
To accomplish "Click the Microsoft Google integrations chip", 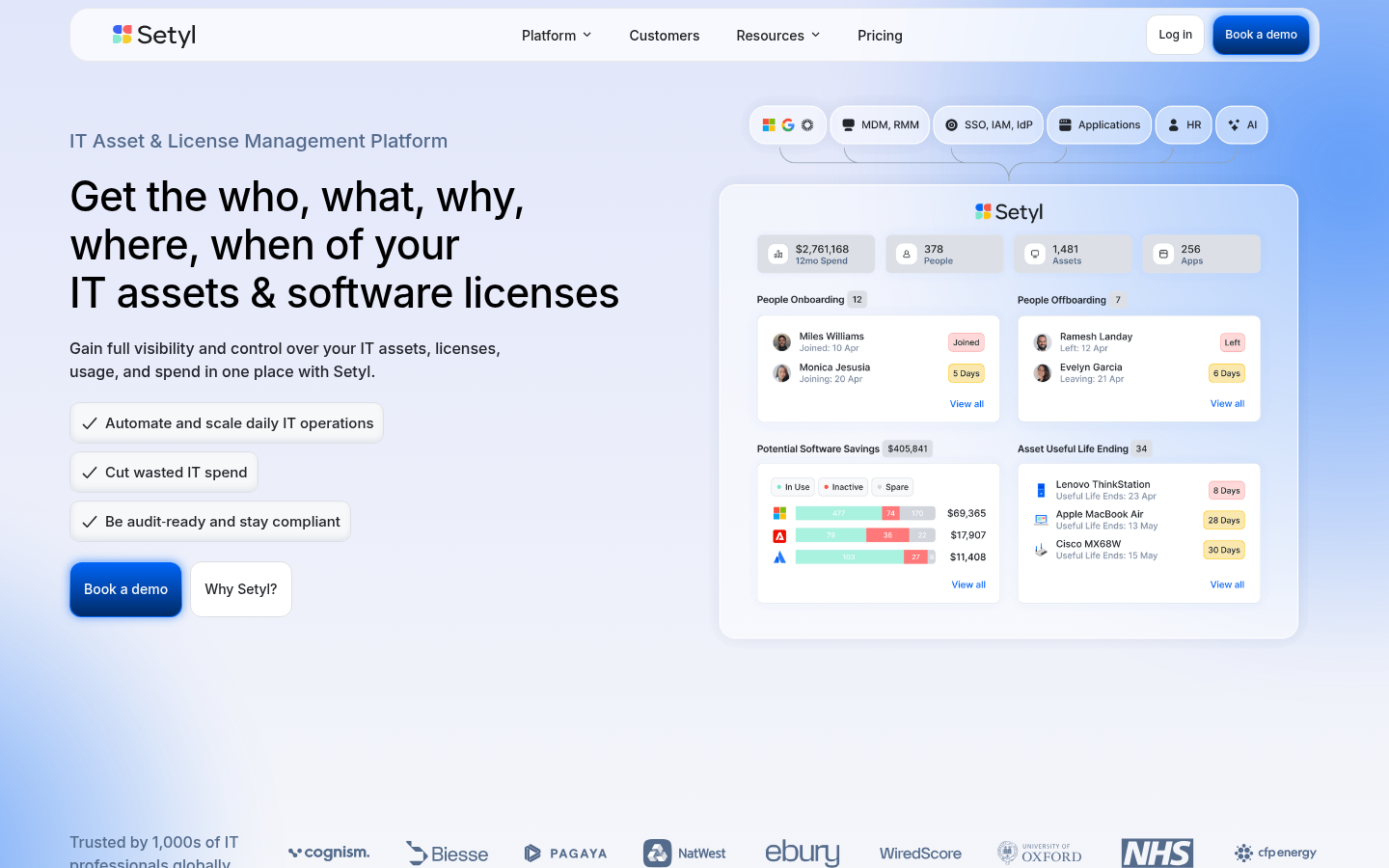I will (x=788, y=124).
